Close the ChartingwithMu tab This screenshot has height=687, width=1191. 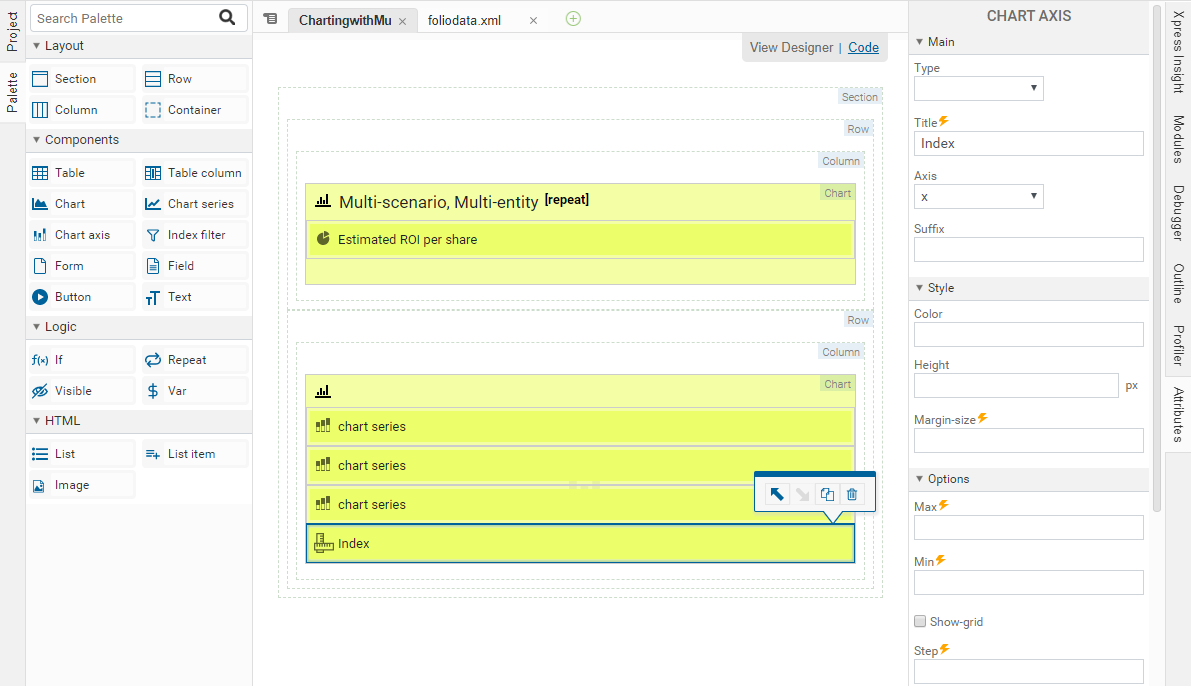pos(402,21)
